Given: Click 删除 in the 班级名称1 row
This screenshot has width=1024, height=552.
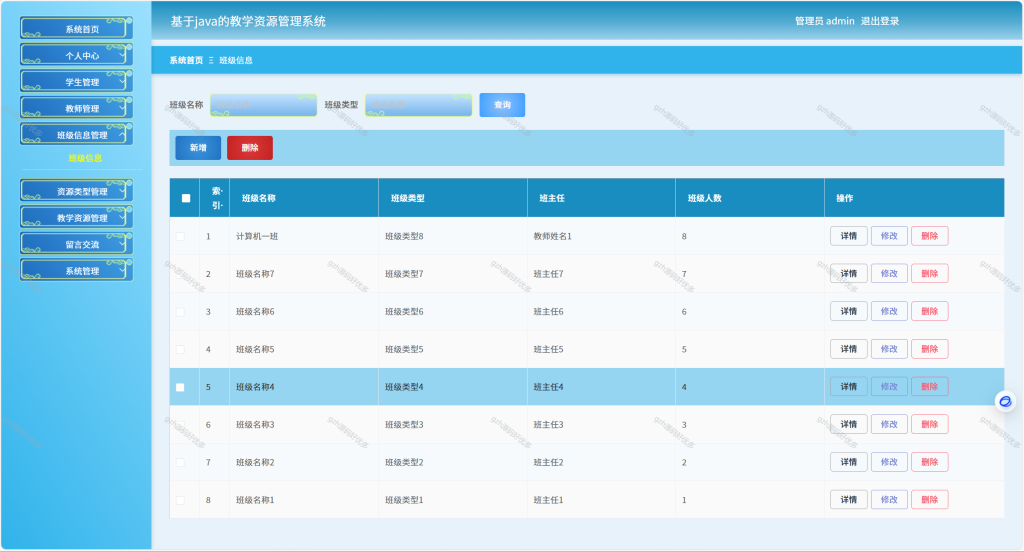Looking at the screenshot, I should 929,500.
